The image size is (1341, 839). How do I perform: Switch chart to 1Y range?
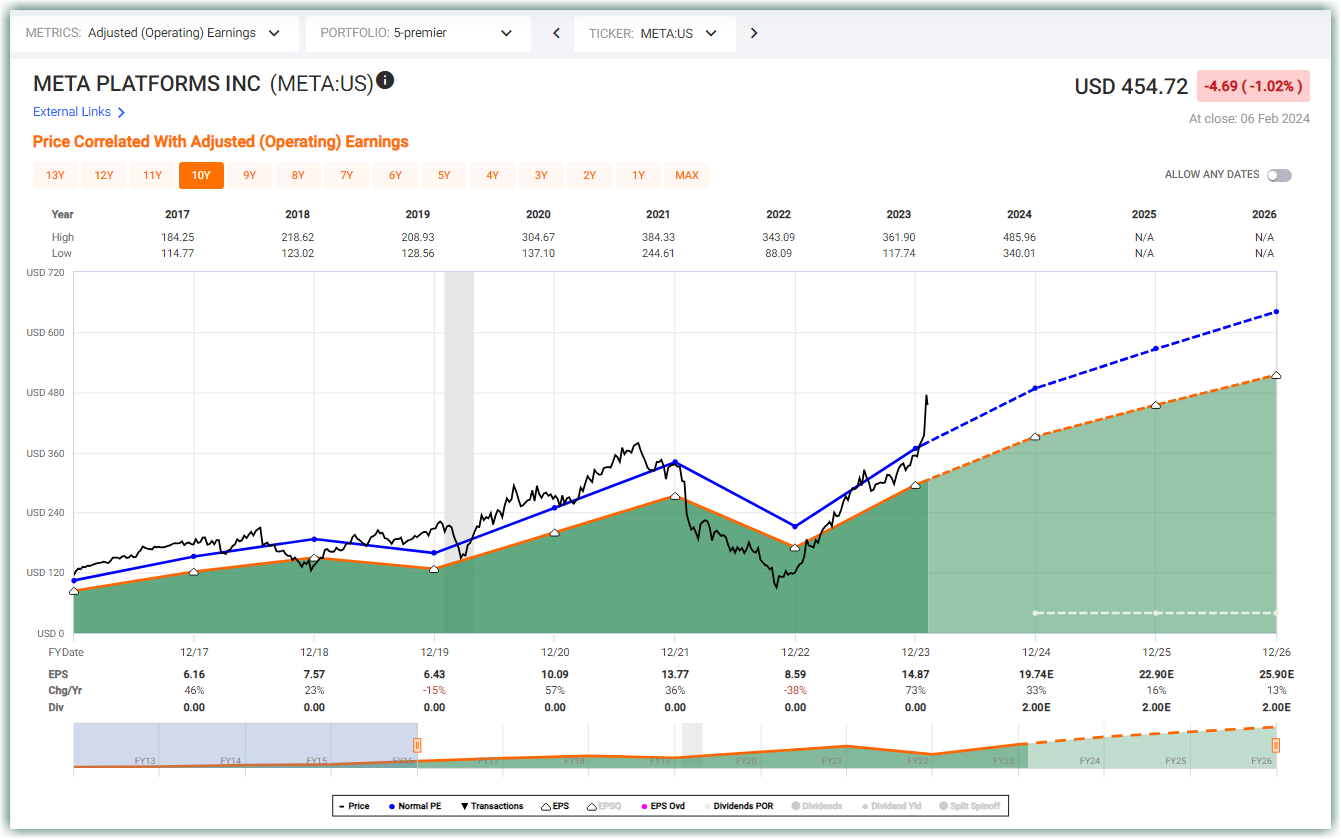(x=638, y=176)
